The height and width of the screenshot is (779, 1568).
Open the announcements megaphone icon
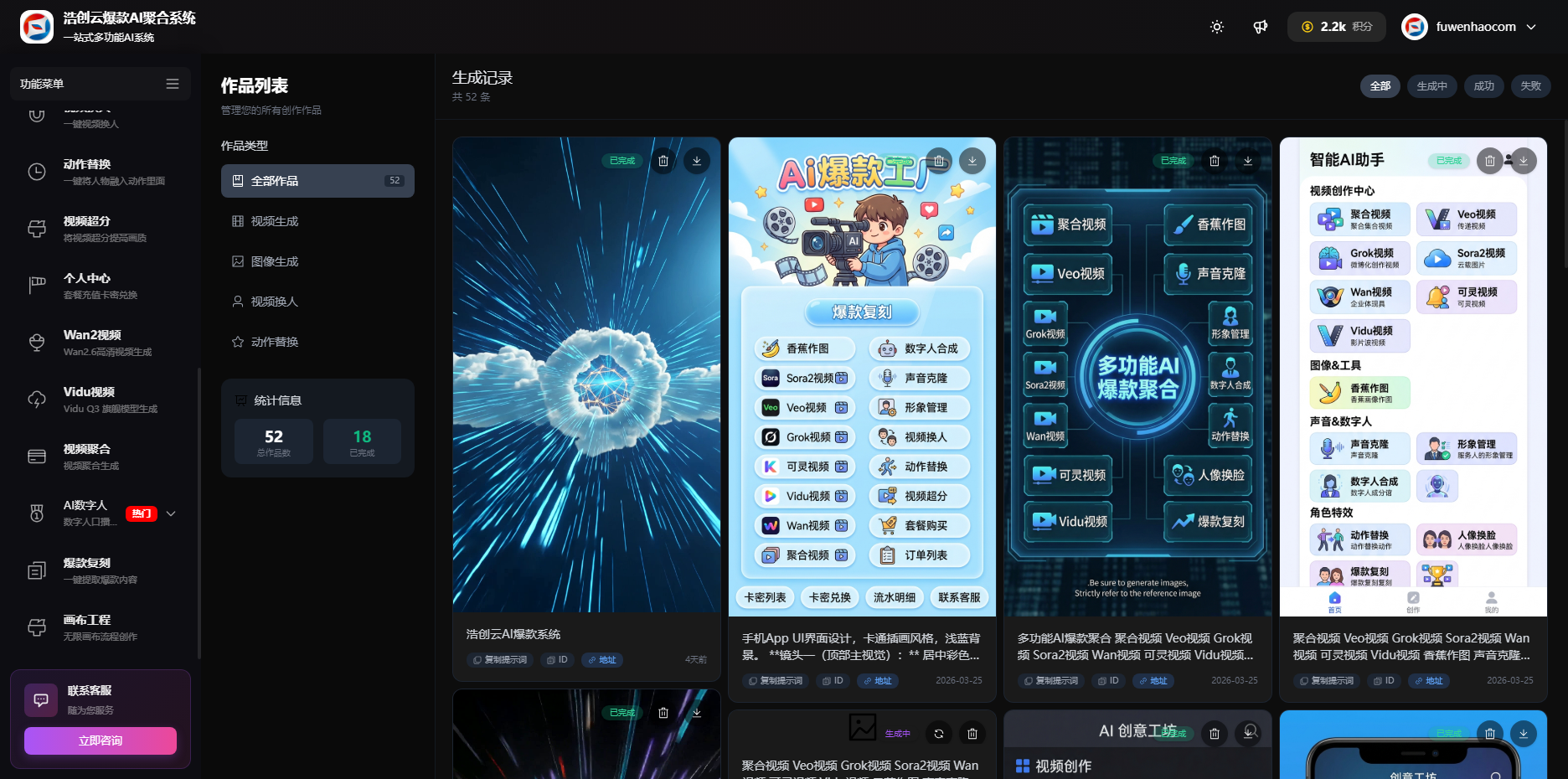pos(1260,27)
